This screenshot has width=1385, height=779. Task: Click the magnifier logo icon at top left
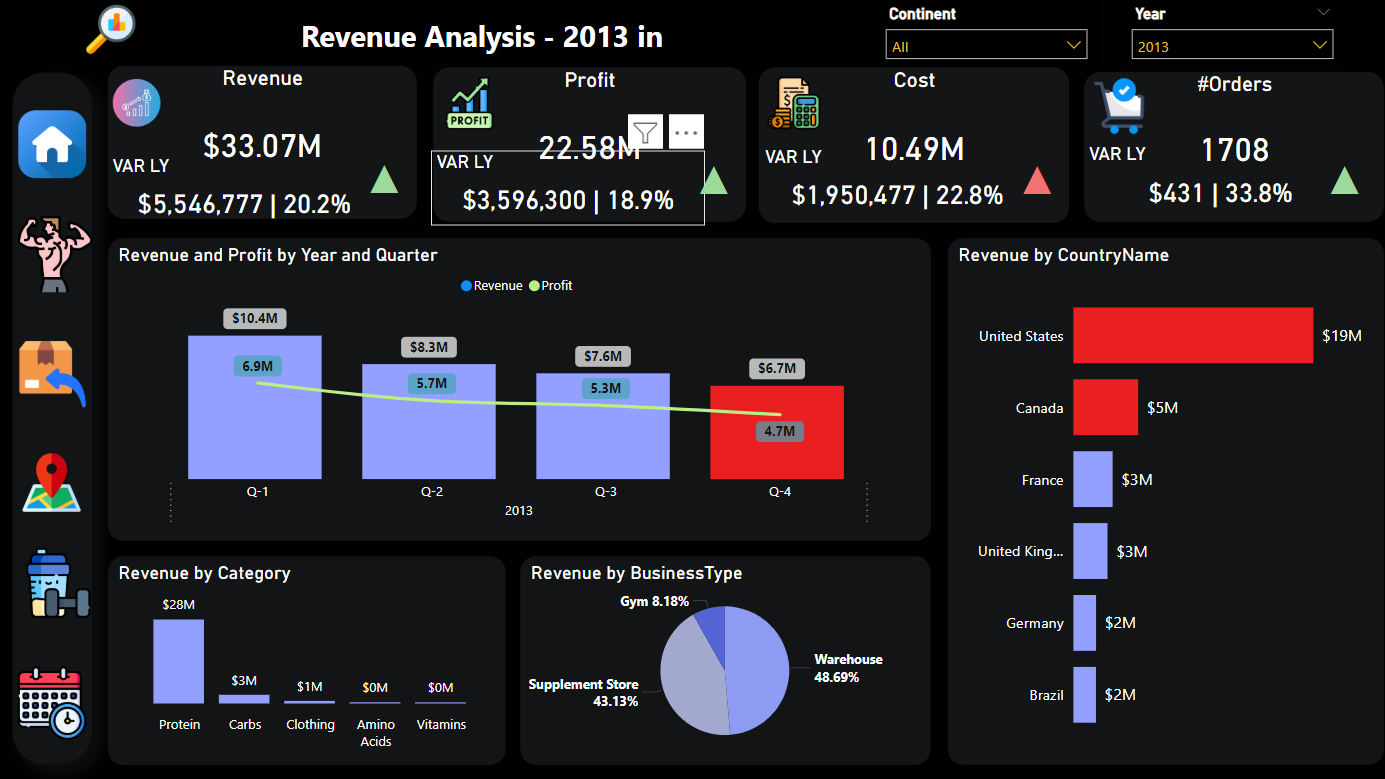[x=110, y=29]
